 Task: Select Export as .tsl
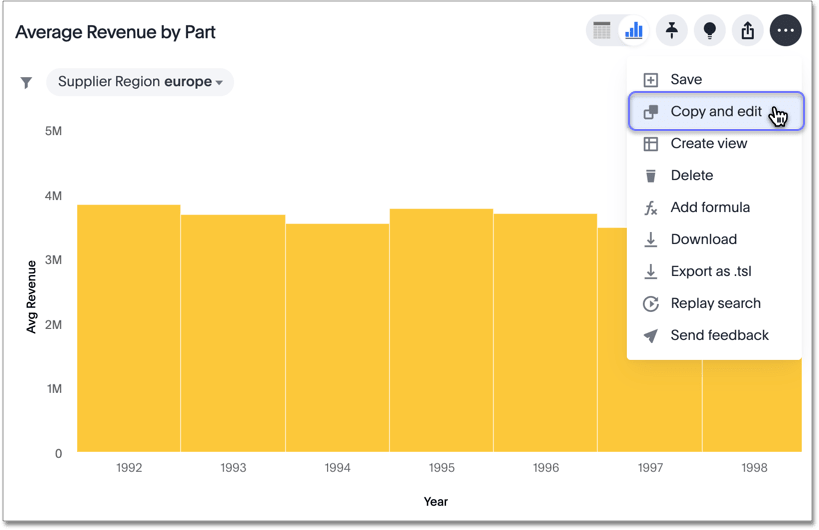tap(710, 272)
